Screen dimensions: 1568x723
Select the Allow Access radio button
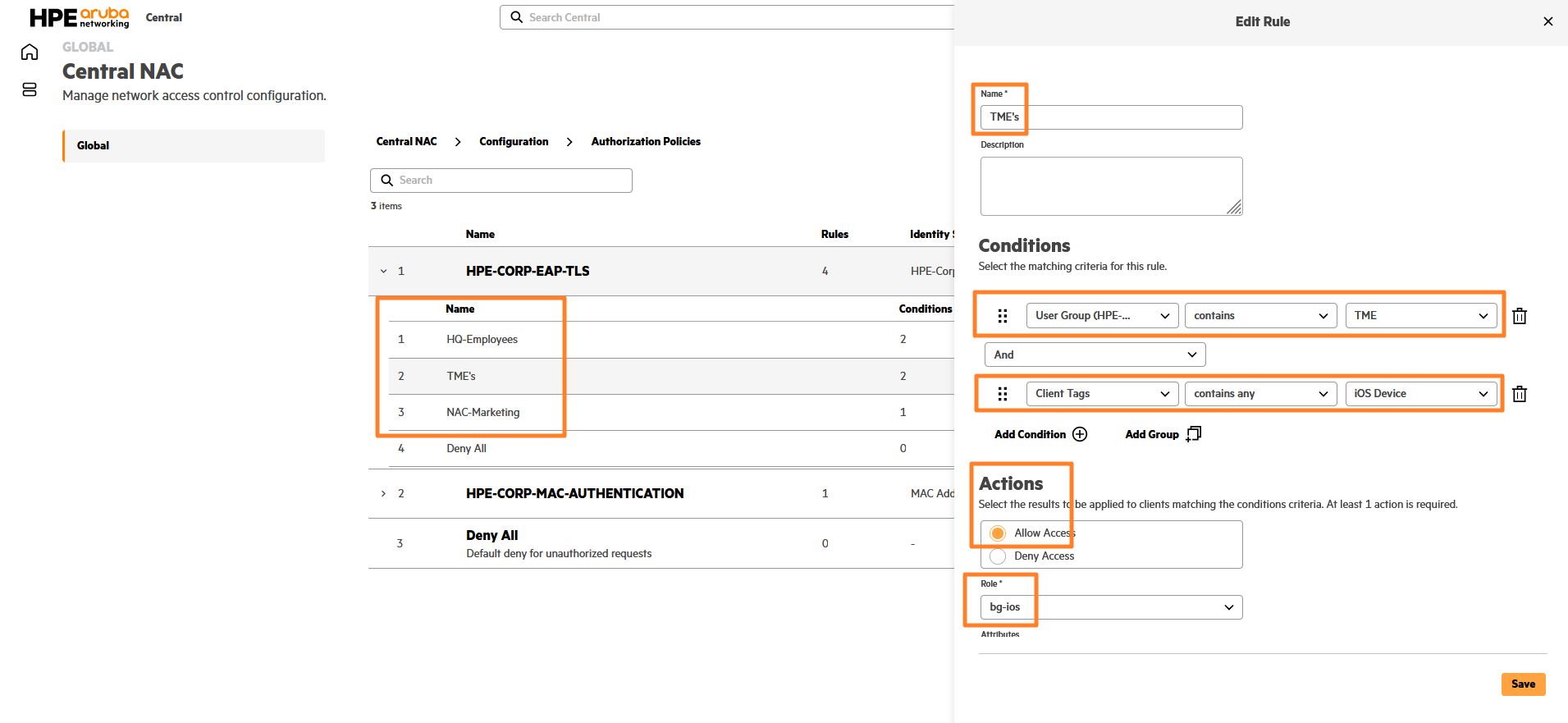[x=998, y=533]
